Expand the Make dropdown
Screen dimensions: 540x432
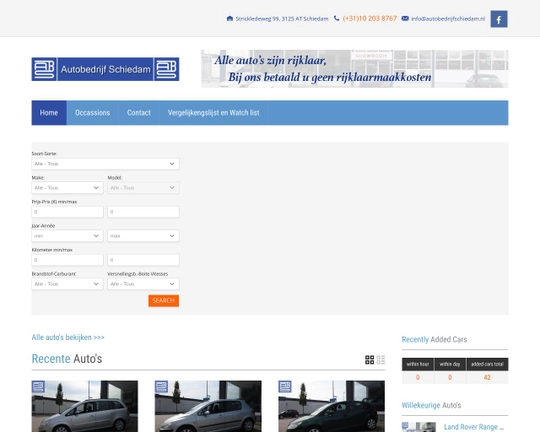click(68, 188)
